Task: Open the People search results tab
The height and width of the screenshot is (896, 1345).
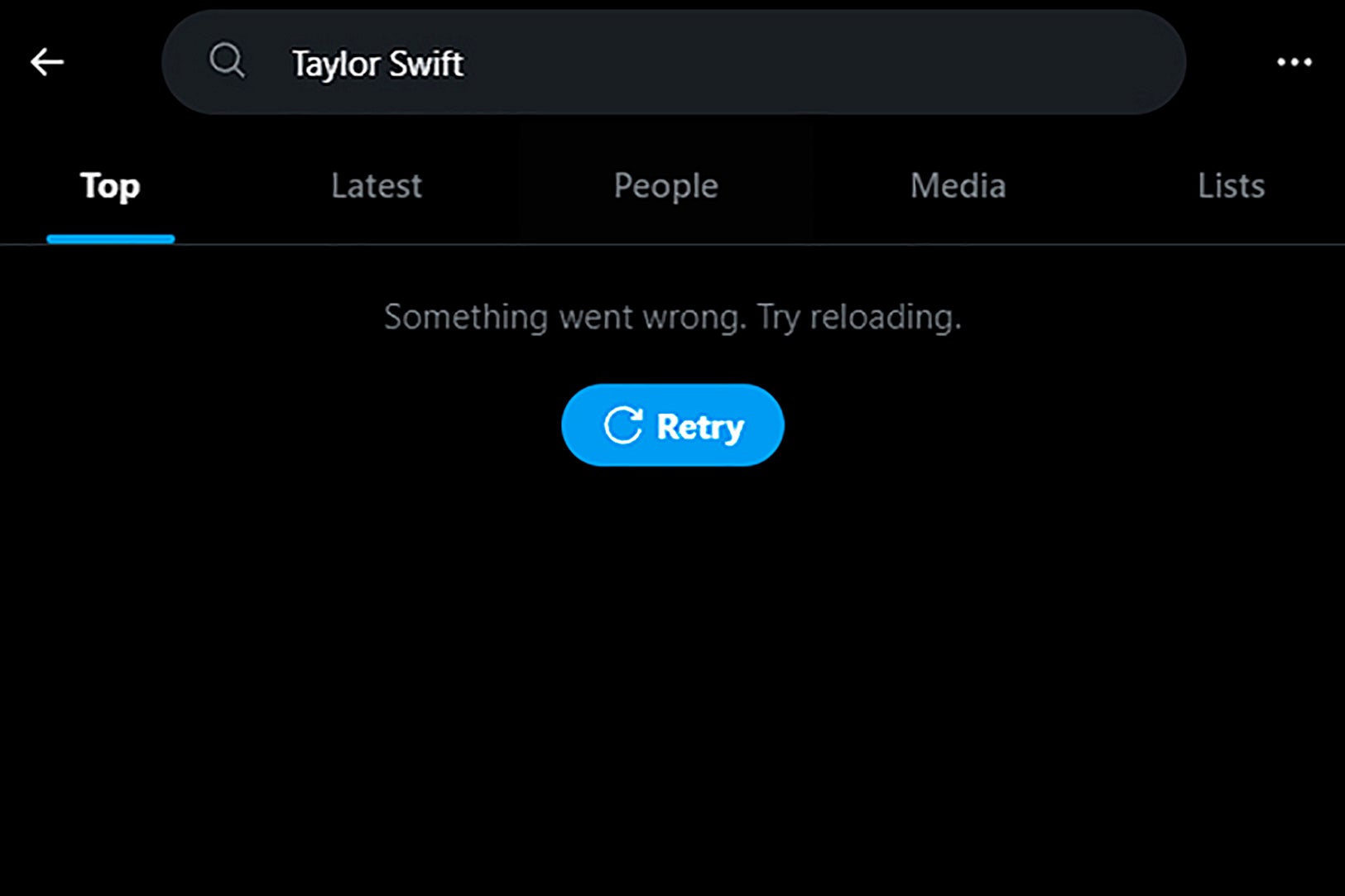Action: click(x=665, y=185)
